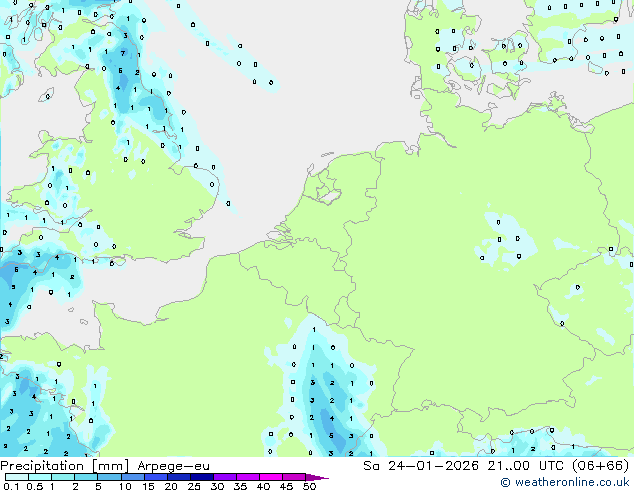Choose the 25–30 mm dark blue swatch
Screen dimensions: 634x490
pos(201,477)
